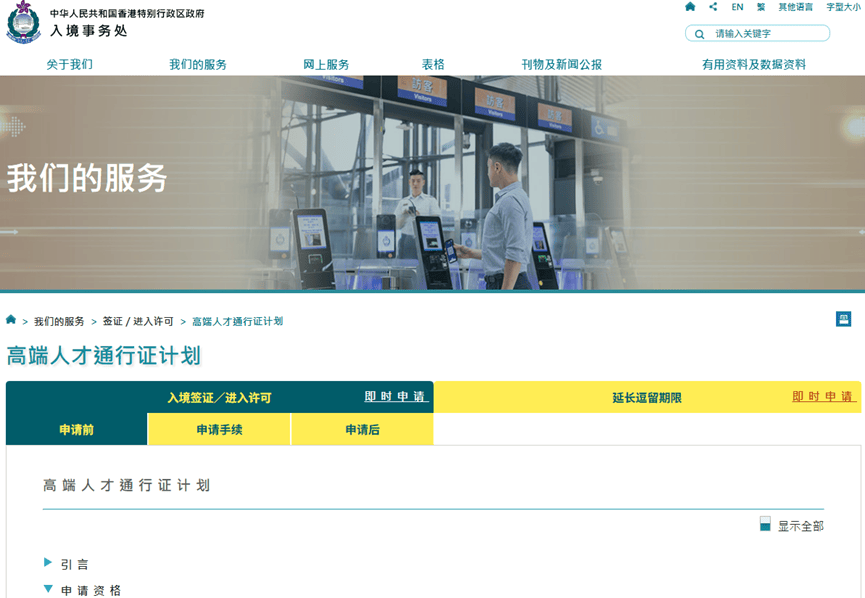Collapse the 申请资格 section
This screenshot has height=598, width=865.
pos(48,590)
